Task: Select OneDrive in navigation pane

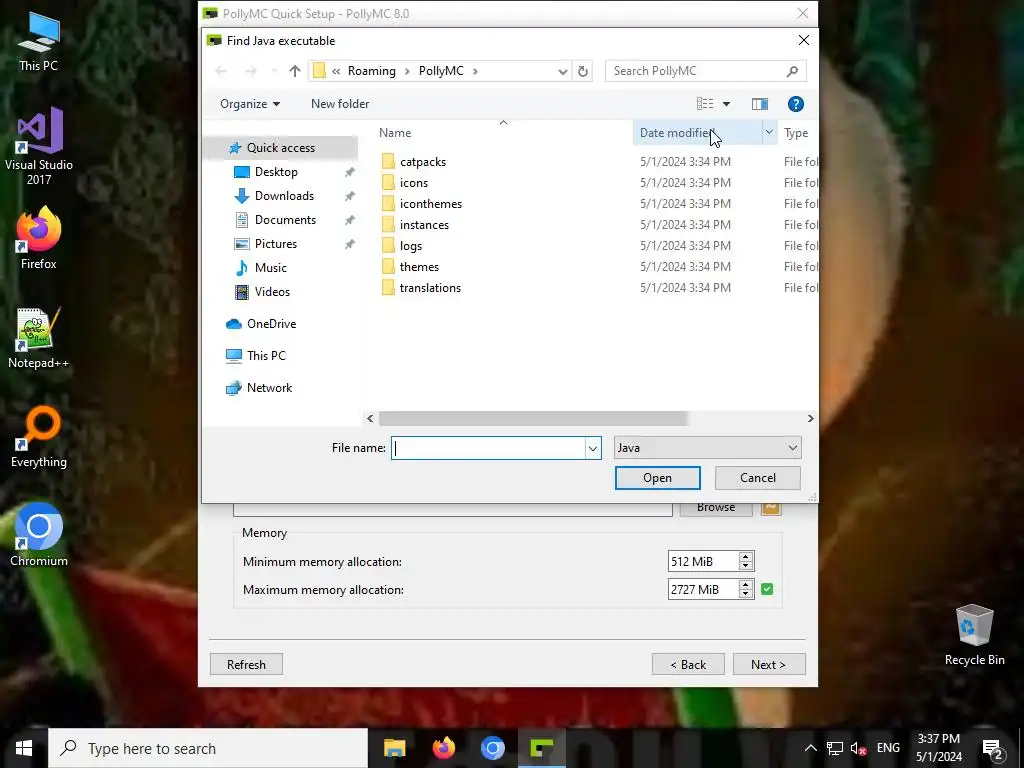Action: pos(271,324)
